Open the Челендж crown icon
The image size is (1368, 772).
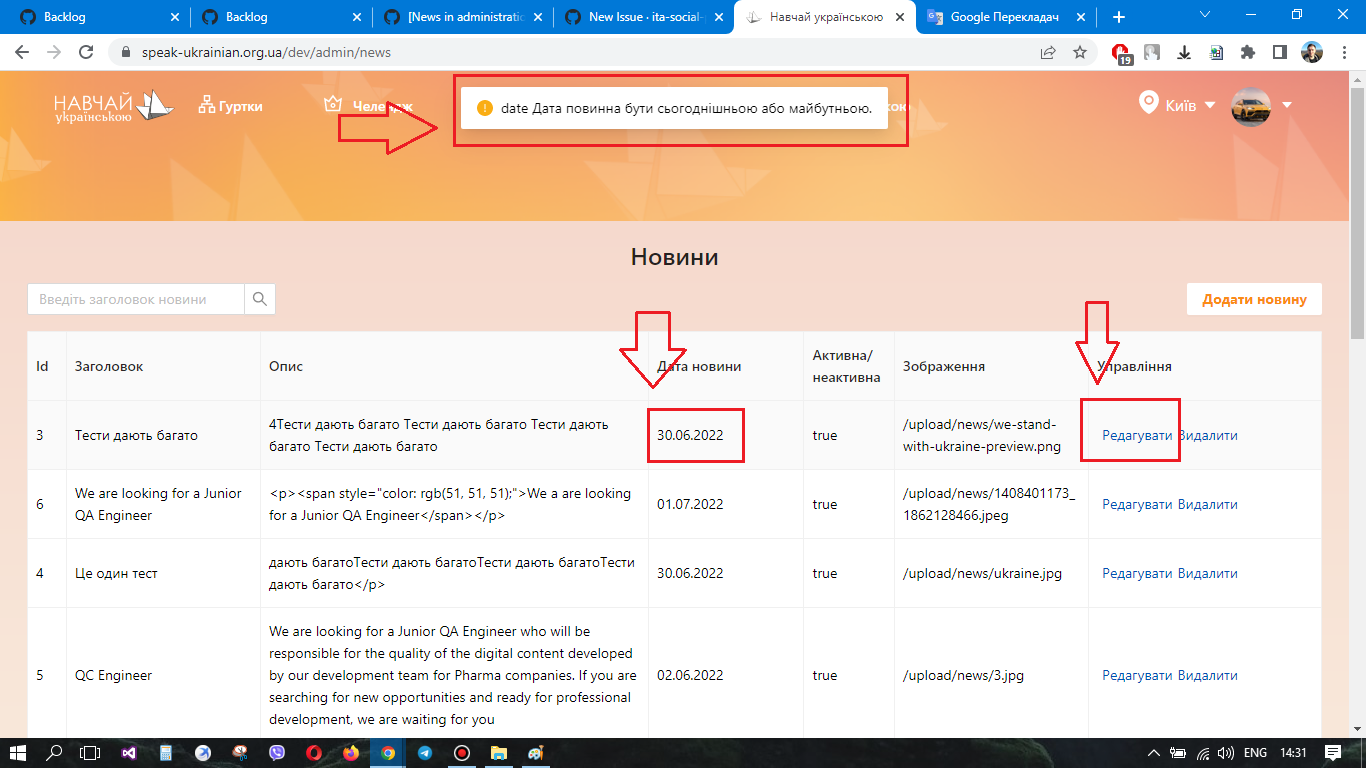(x=332, y=104)
